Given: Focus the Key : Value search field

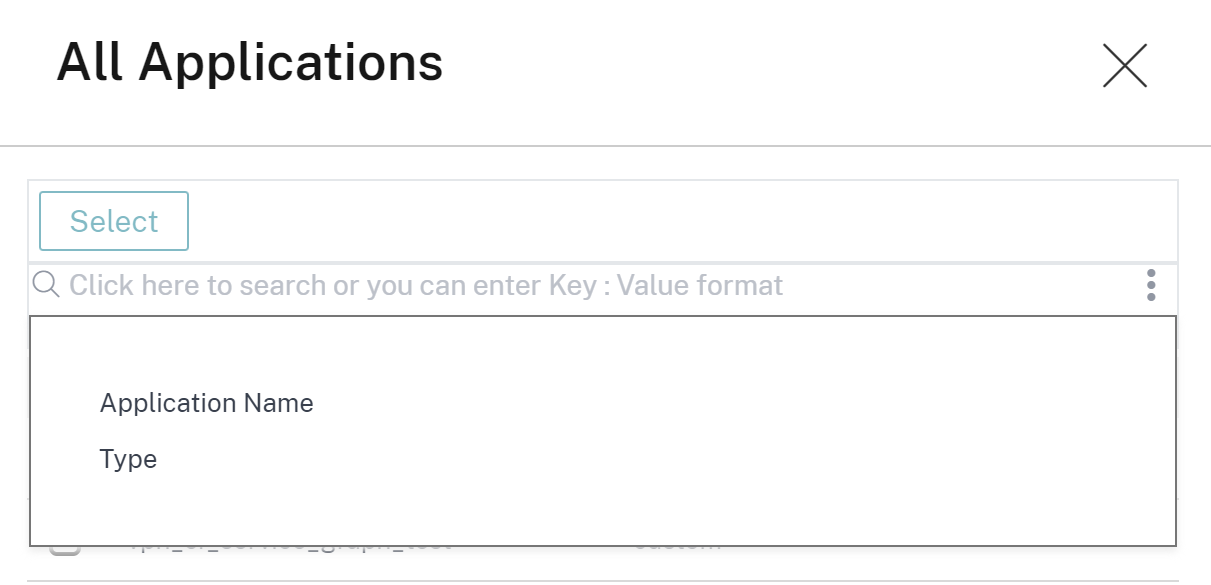Looking at the screenshot, I should (590, 286).
